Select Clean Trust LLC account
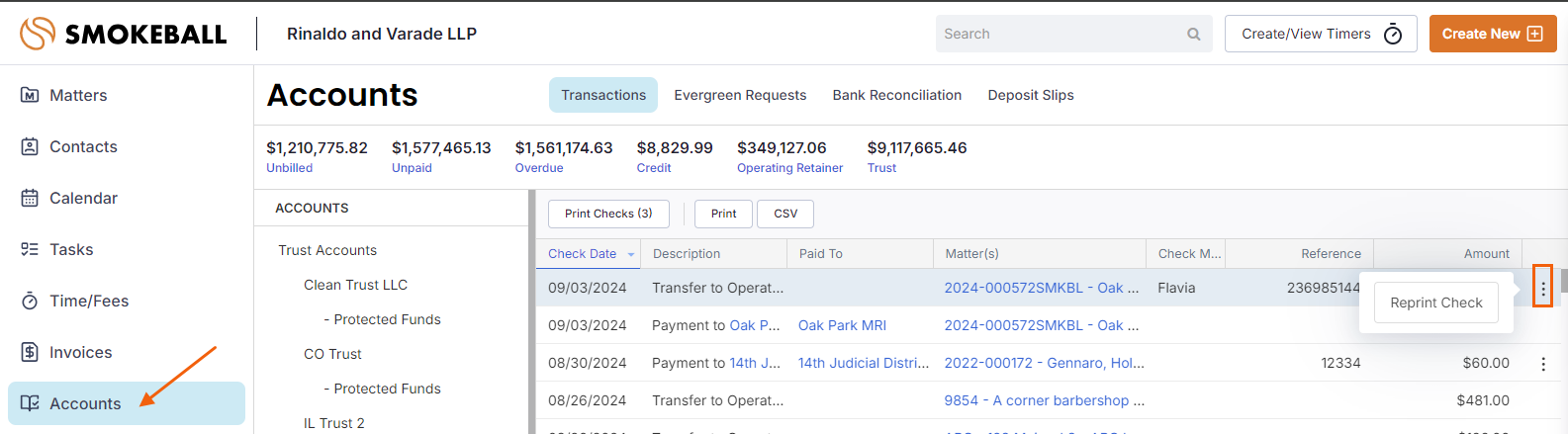 (355, 285)
